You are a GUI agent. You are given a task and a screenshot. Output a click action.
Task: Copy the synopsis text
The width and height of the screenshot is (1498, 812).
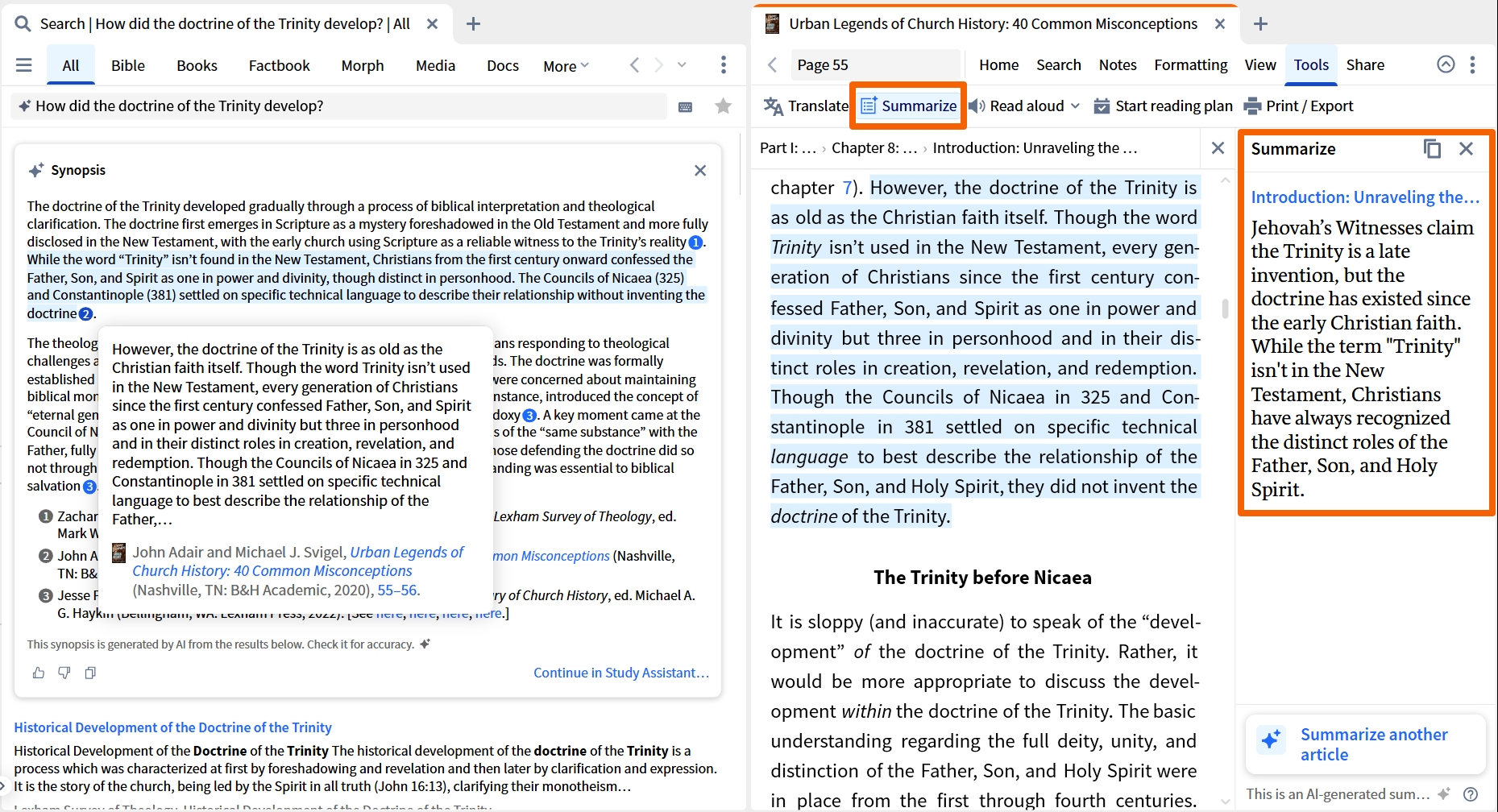coord(90,673)
